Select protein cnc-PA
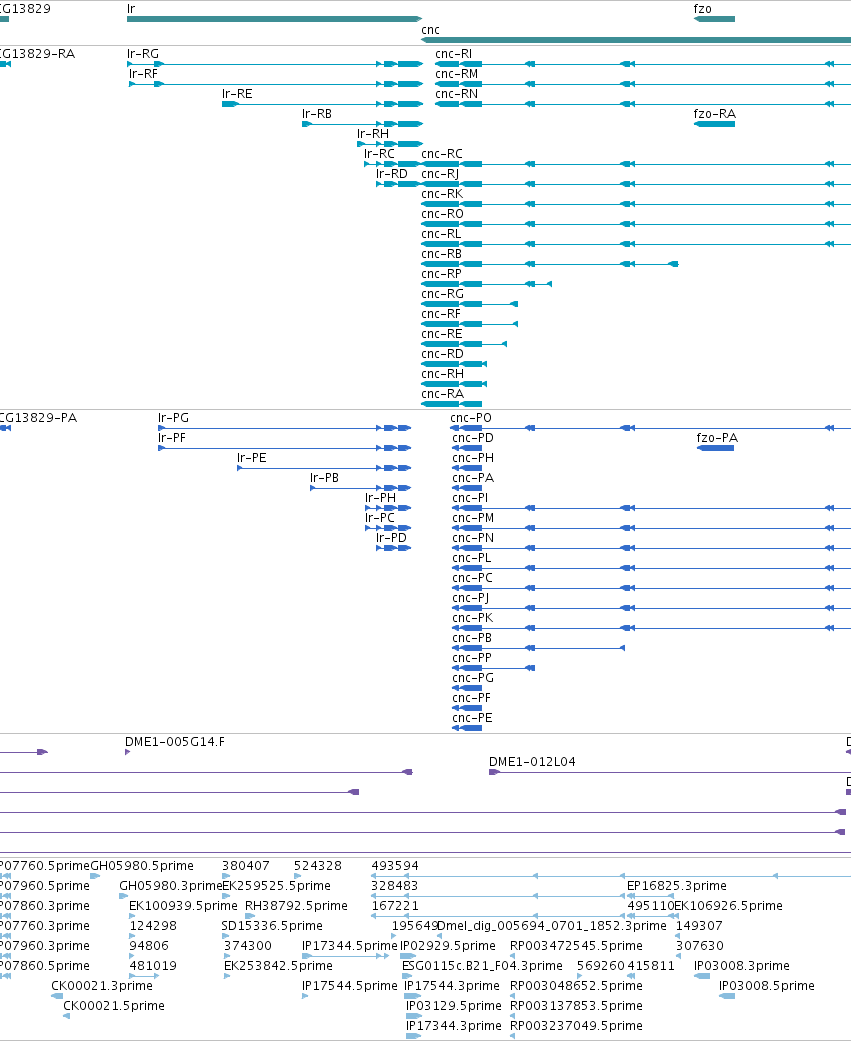The image size is (851, 1041). tap(467, 488)
